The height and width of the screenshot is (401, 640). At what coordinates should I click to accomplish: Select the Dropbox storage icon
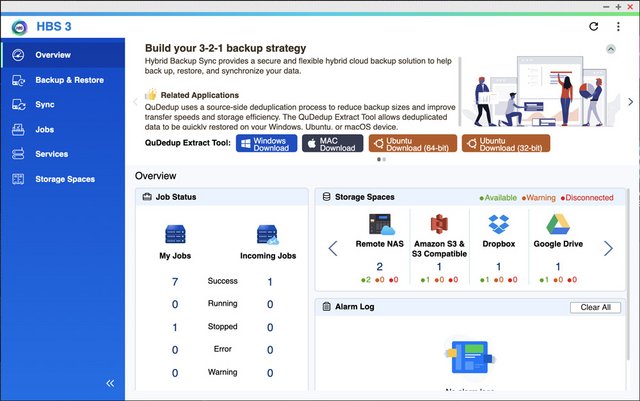(x=499, y=224)
